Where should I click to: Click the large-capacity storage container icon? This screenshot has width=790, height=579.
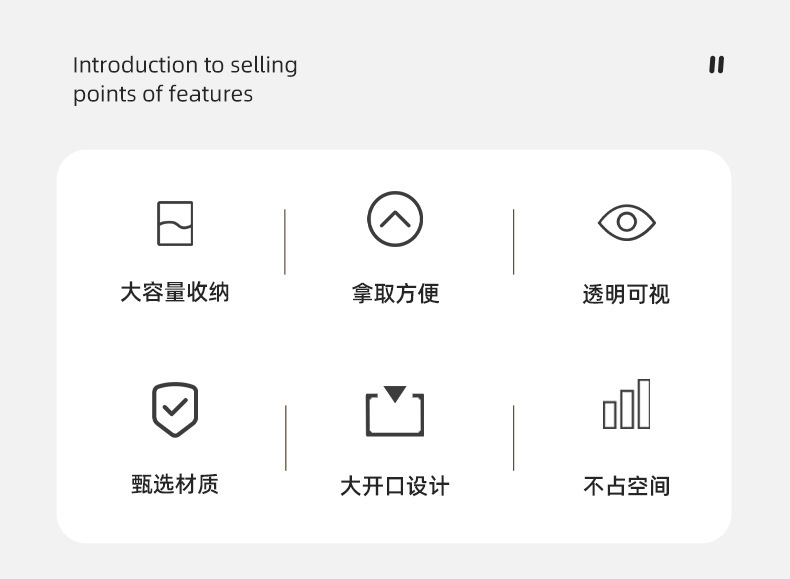[x=175, y=223]
